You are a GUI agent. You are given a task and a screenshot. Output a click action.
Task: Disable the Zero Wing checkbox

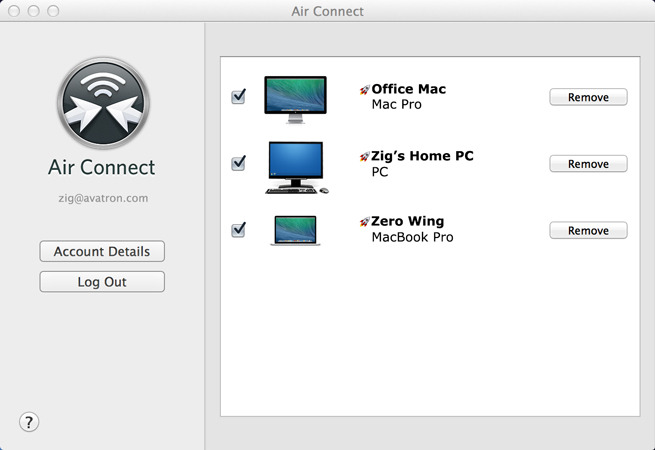tap(238, 230)
